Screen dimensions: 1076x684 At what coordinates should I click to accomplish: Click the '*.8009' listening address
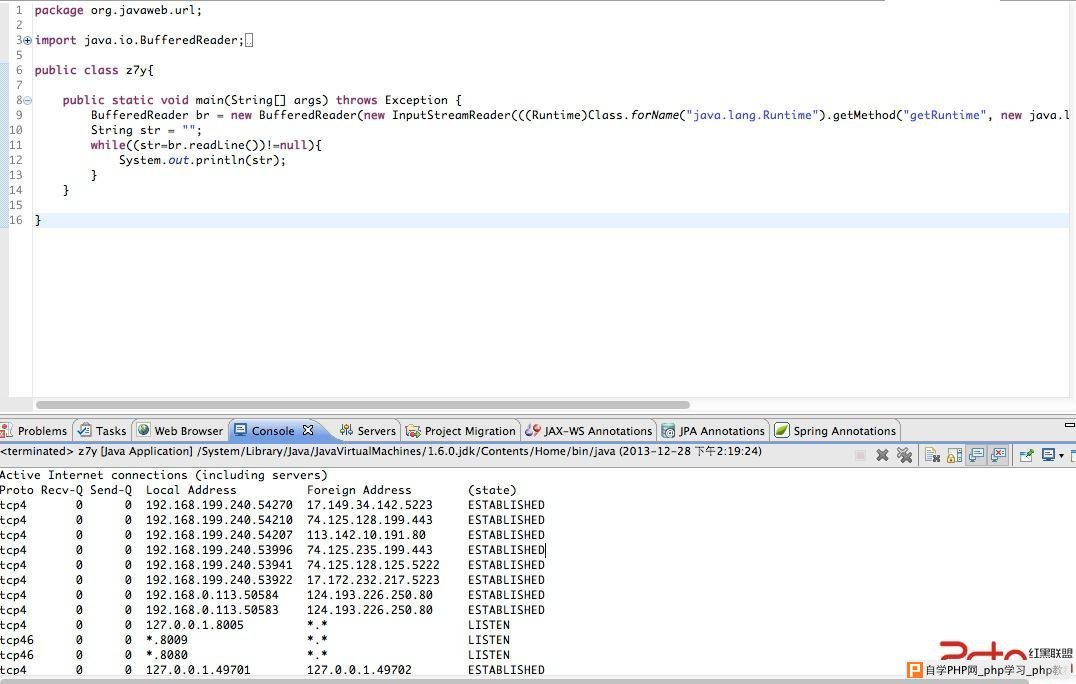tap(167, 641)
